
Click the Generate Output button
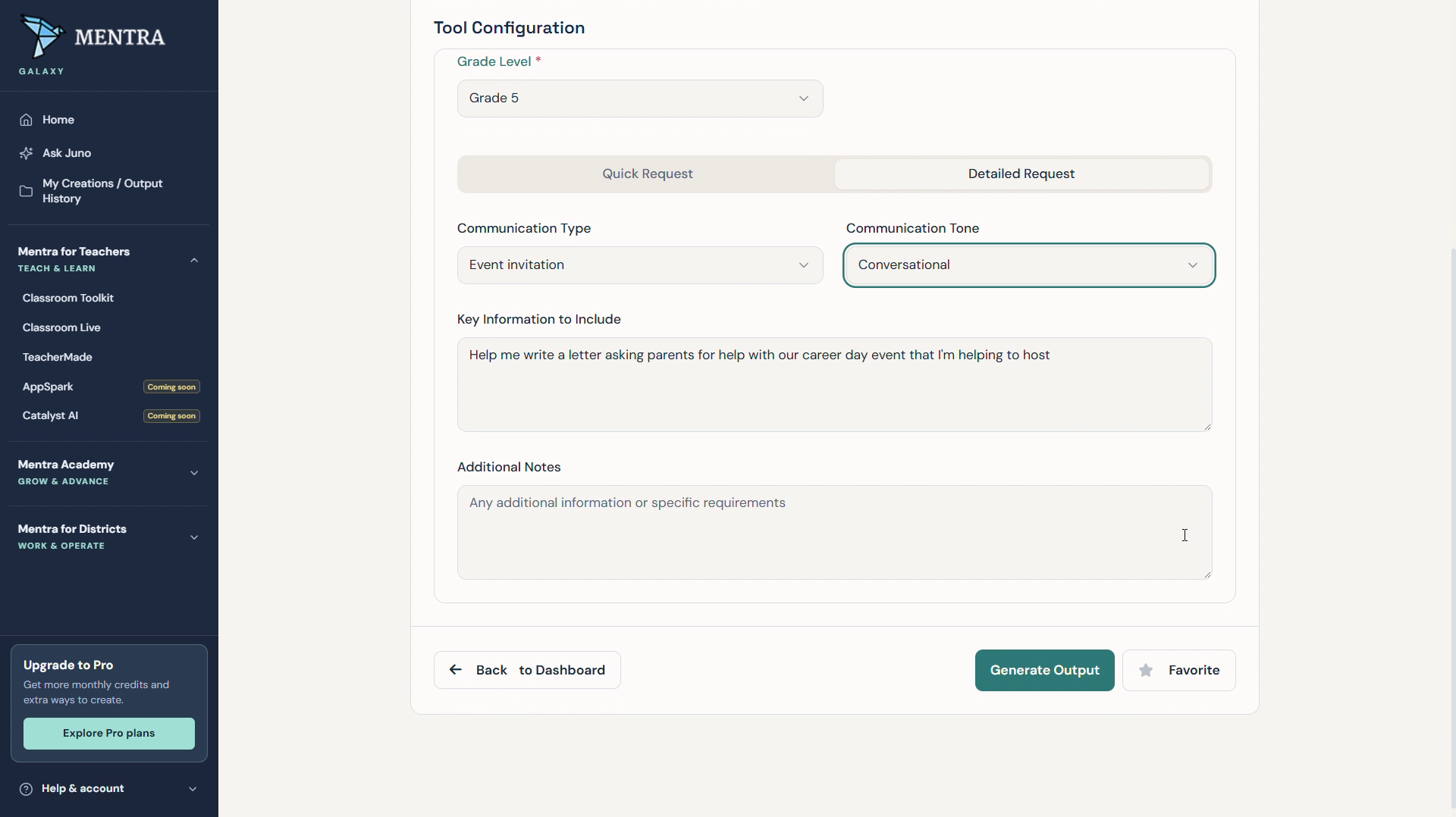(1044, 670)
